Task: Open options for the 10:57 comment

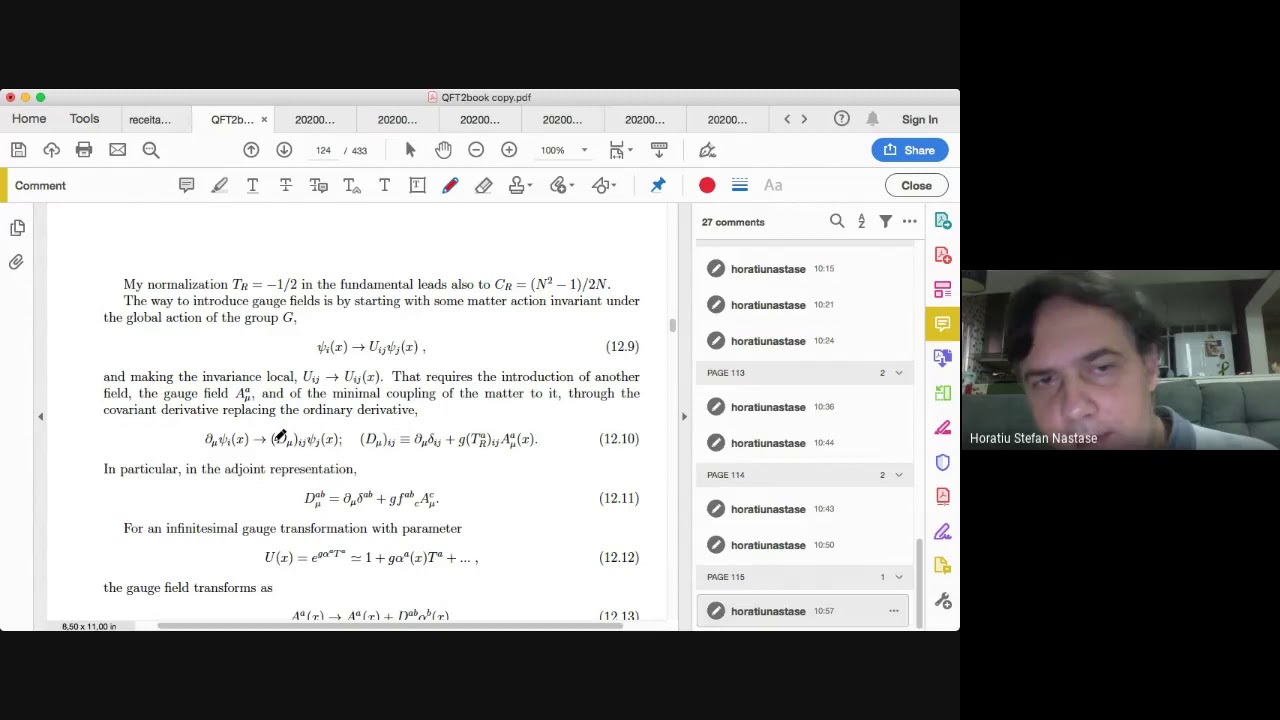Action: pyautogui.click(x=894, y=611)
